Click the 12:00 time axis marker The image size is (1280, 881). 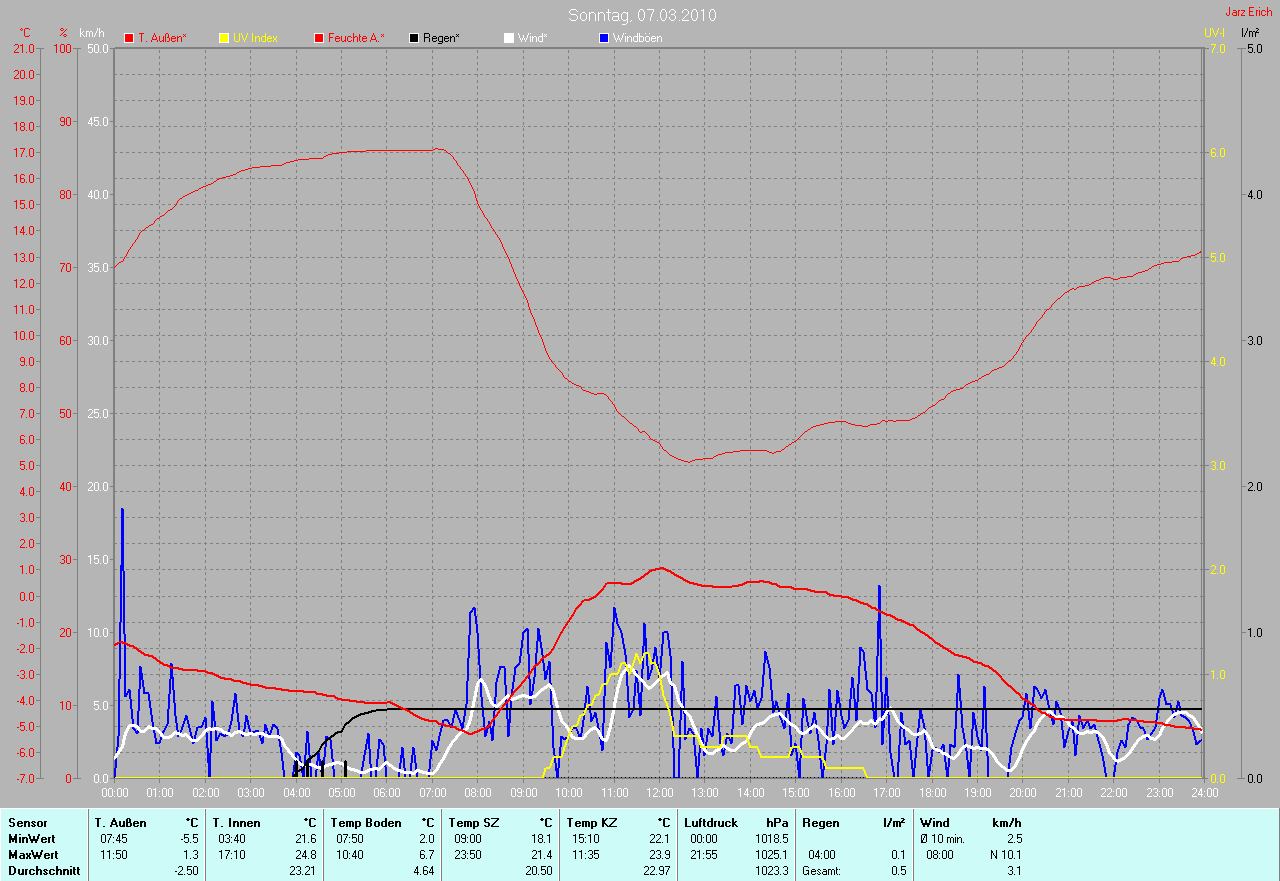[660, 793]
